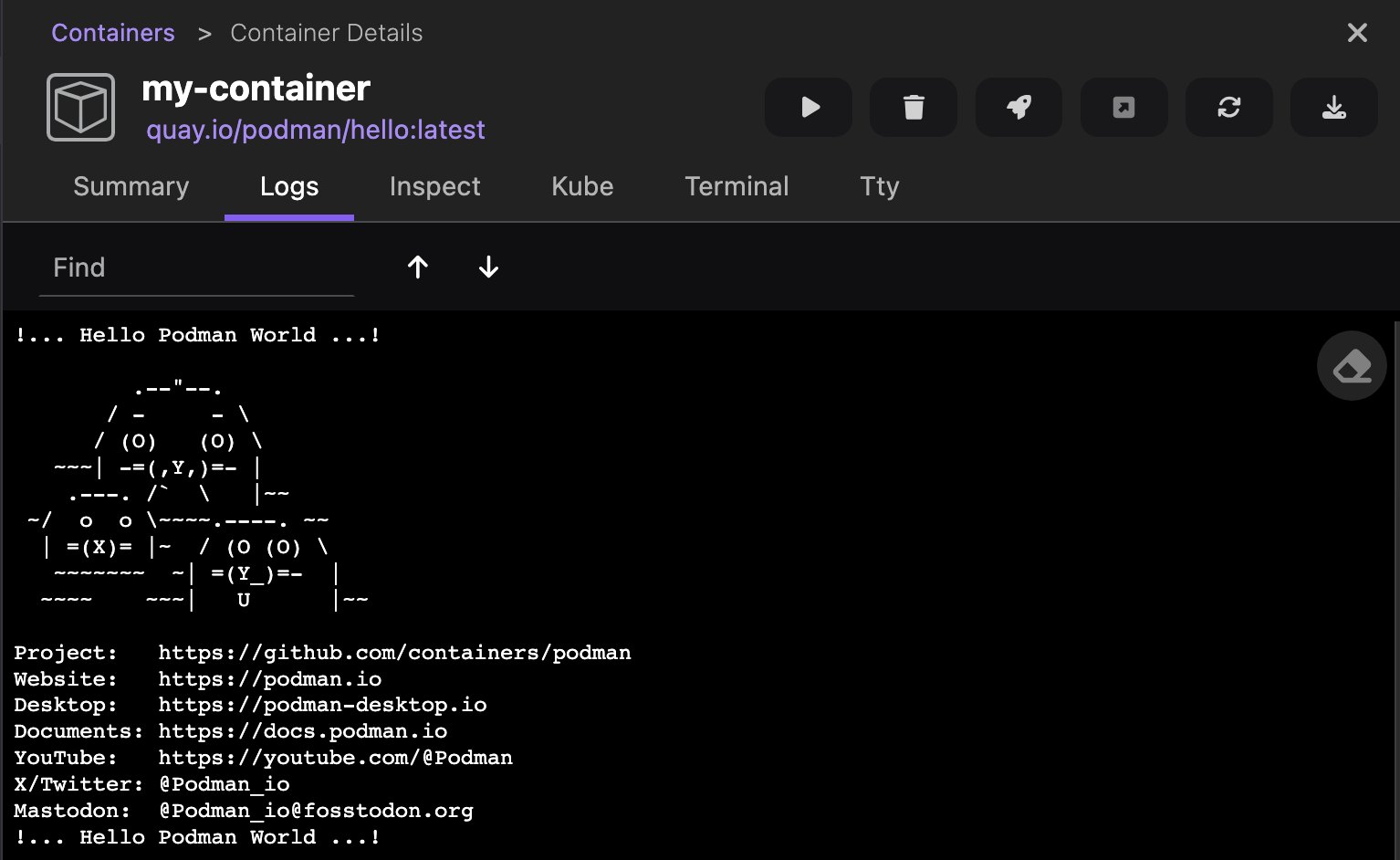Restart the container with the refresh icon
The height and width of the screenshot is (860, 1400).
click(1228, 108)
